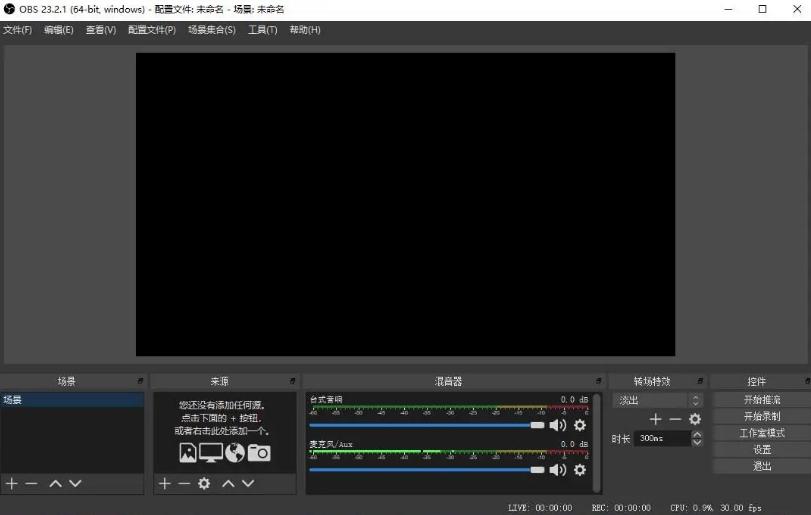Click the black preview canvas

[406, 204]
